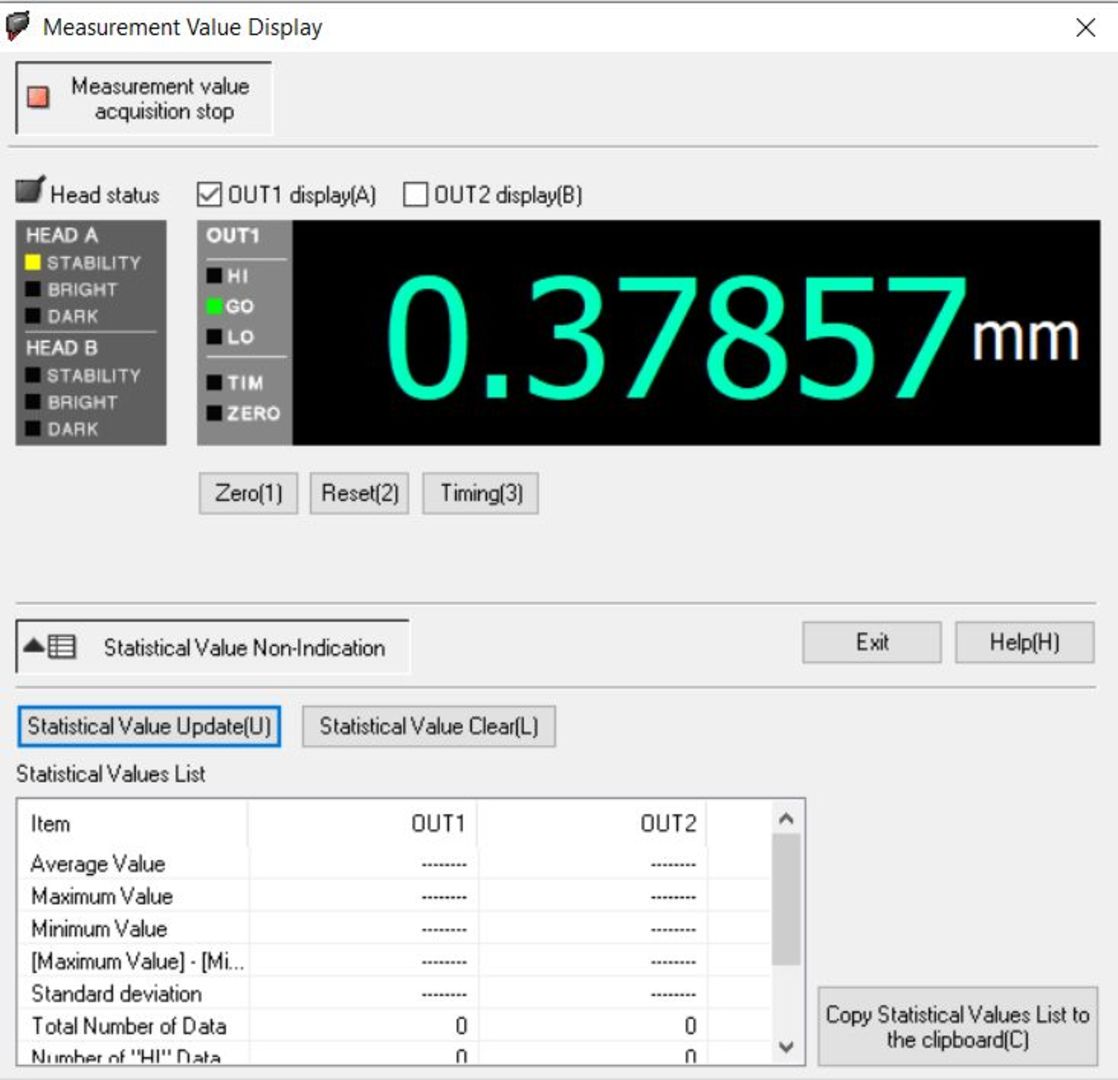The width and height of the screenshot is (1118, 1080).
Task: Click the HI indicator in OUT1 panel
Action: pos(214,276)
